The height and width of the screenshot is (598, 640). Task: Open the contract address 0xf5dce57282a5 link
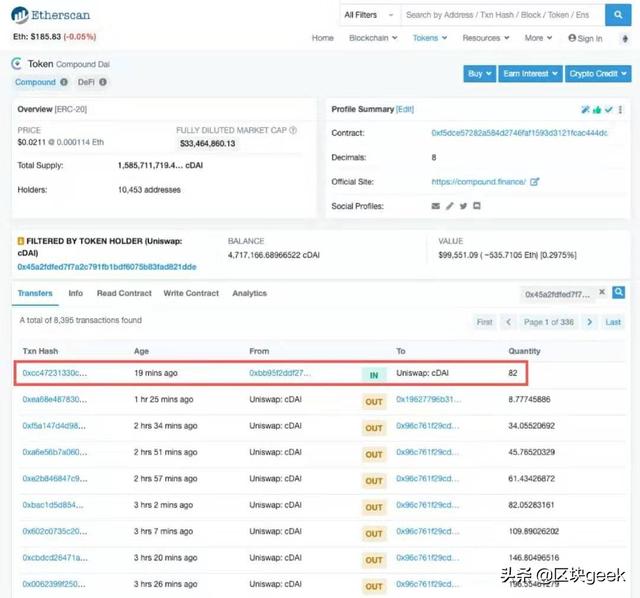click(519, 133)
